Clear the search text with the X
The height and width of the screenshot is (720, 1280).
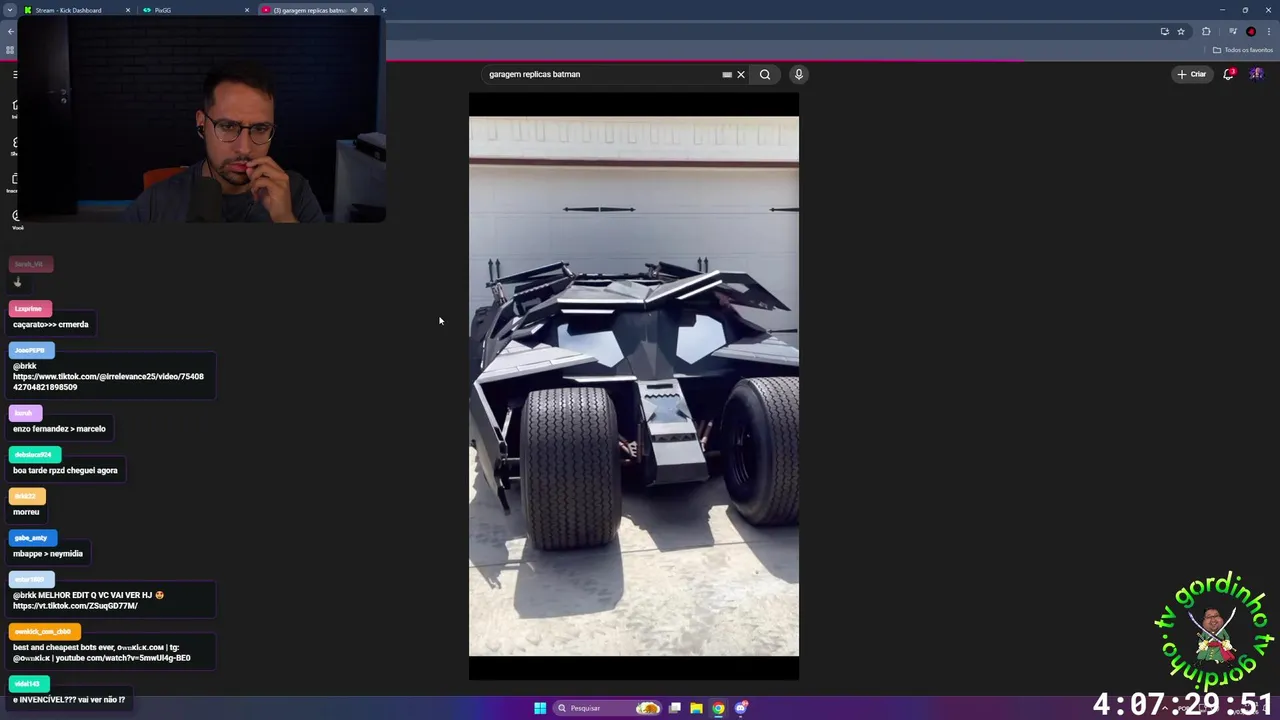tap(741, 74)
